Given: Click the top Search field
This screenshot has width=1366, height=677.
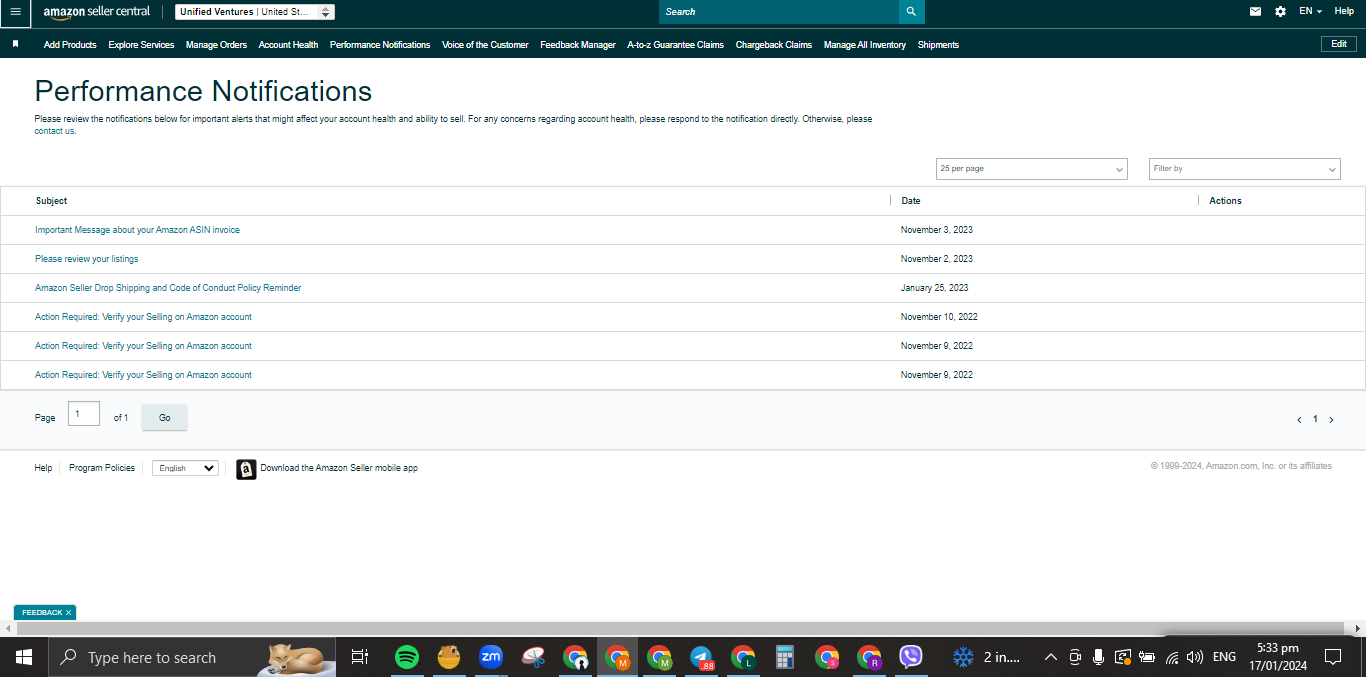Looking at the screenshot, I should 779,12.
